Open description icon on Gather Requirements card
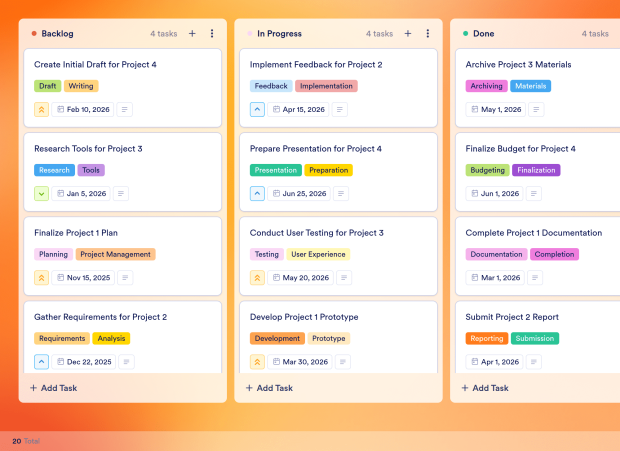The image size is (620, 451). [x=127, y=362]
